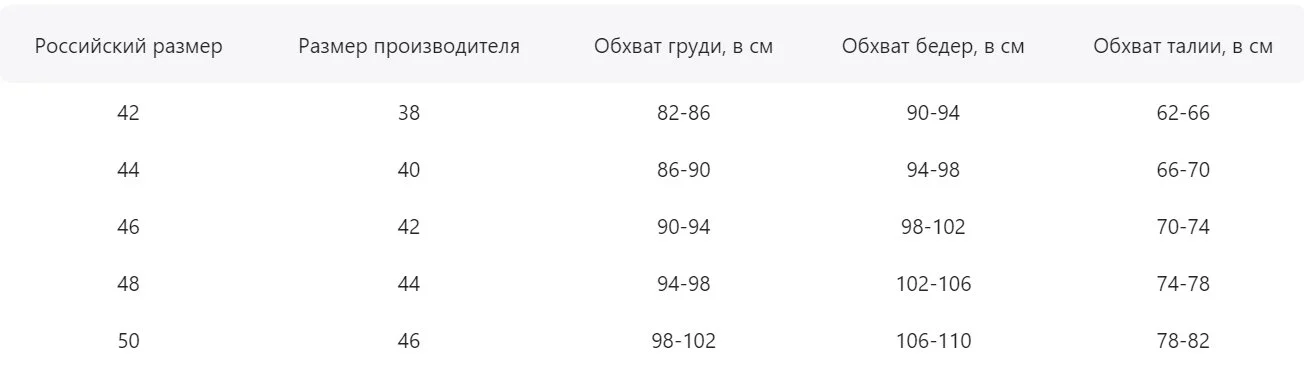Click the 'Российский размер' column header

pos(128,47)
